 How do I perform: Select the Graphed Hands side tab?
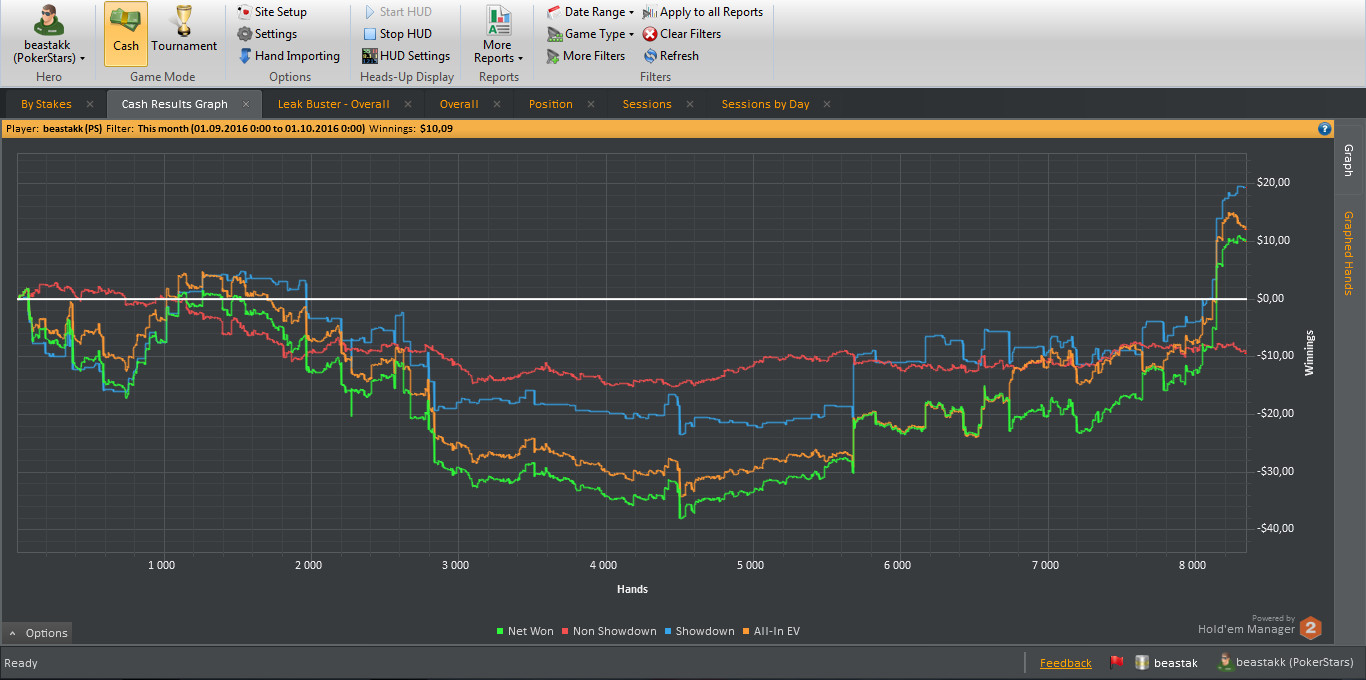click(x=1348, y=253)
